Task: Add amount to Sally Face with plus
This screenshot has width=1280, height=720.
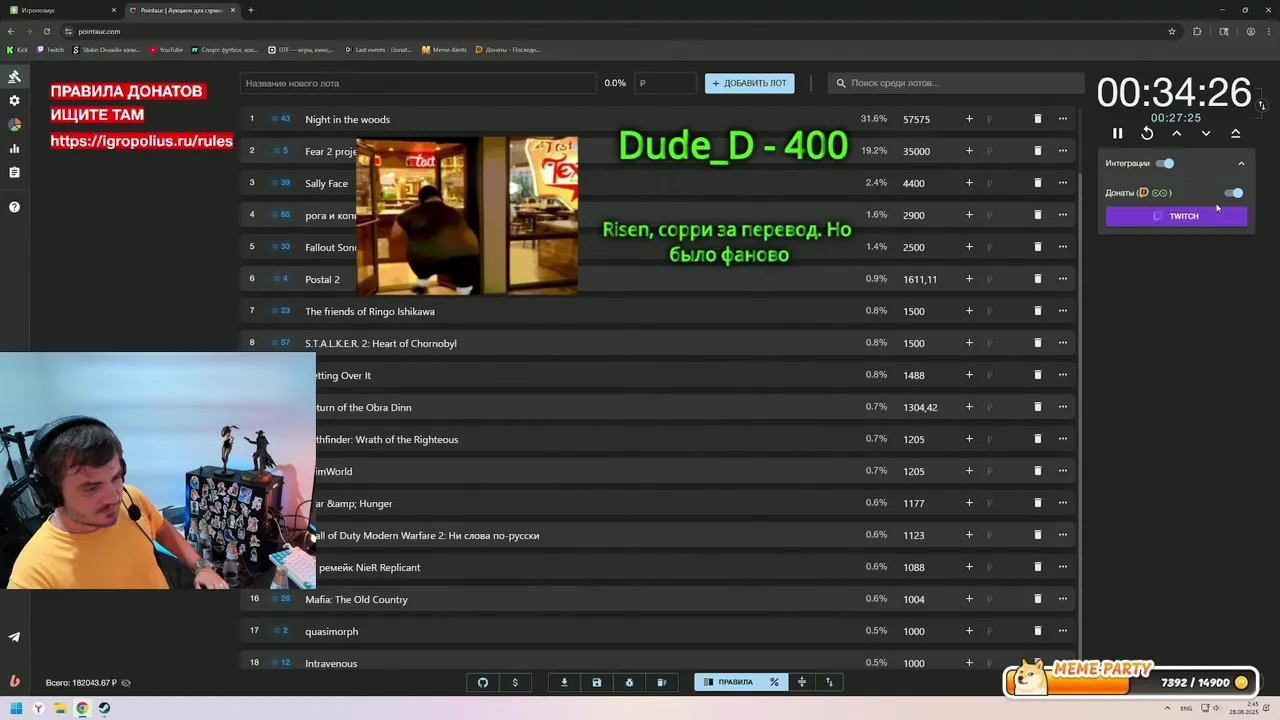Action: click(969, 183)
